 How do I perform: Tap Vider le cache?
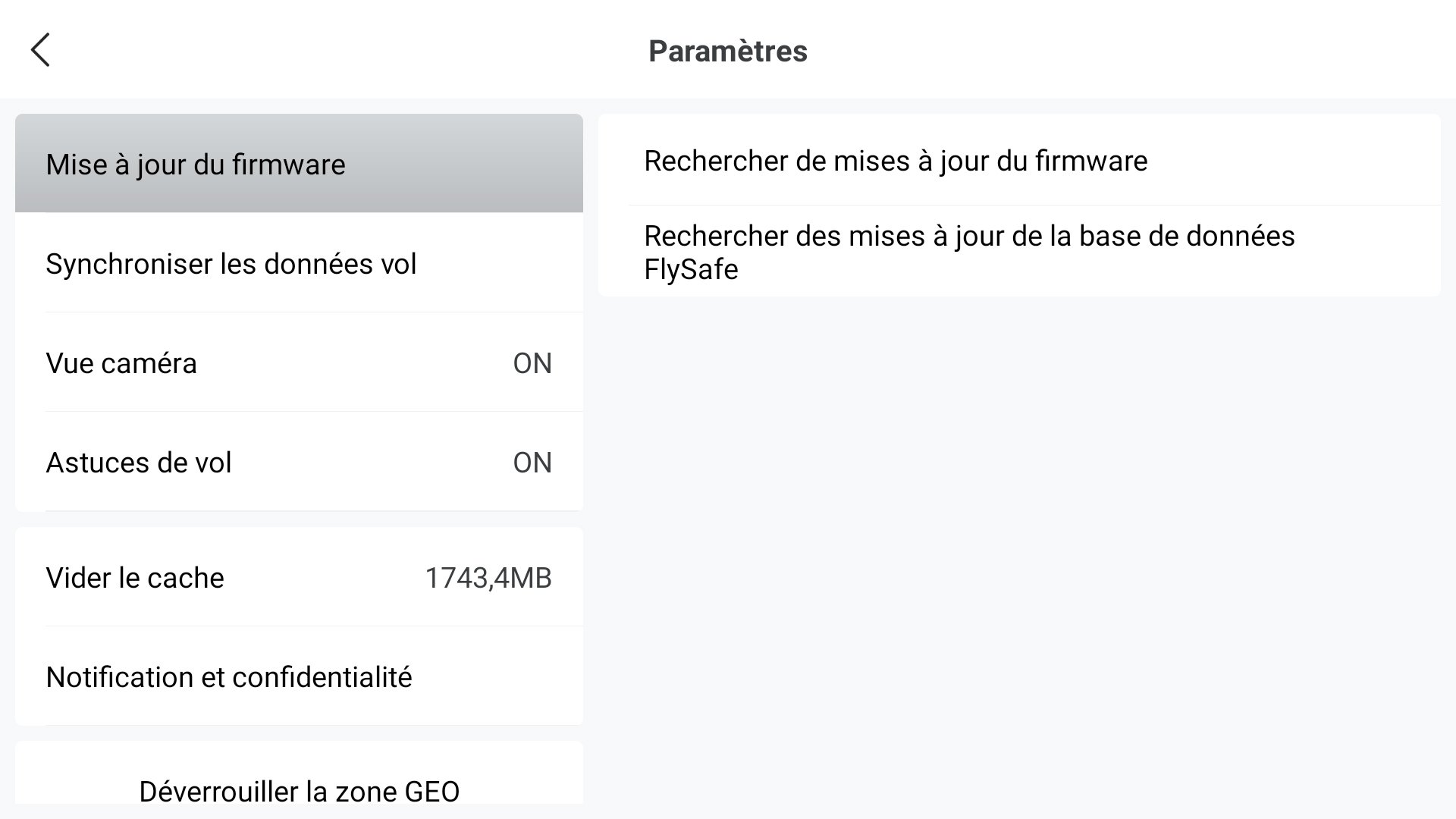[299, 577]
